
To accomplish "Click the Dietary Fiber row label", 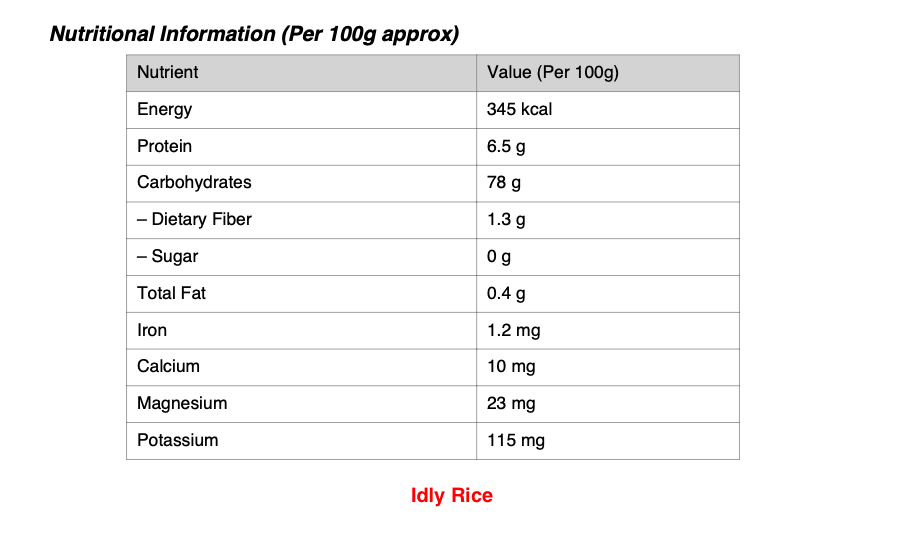I will point(194,219).
